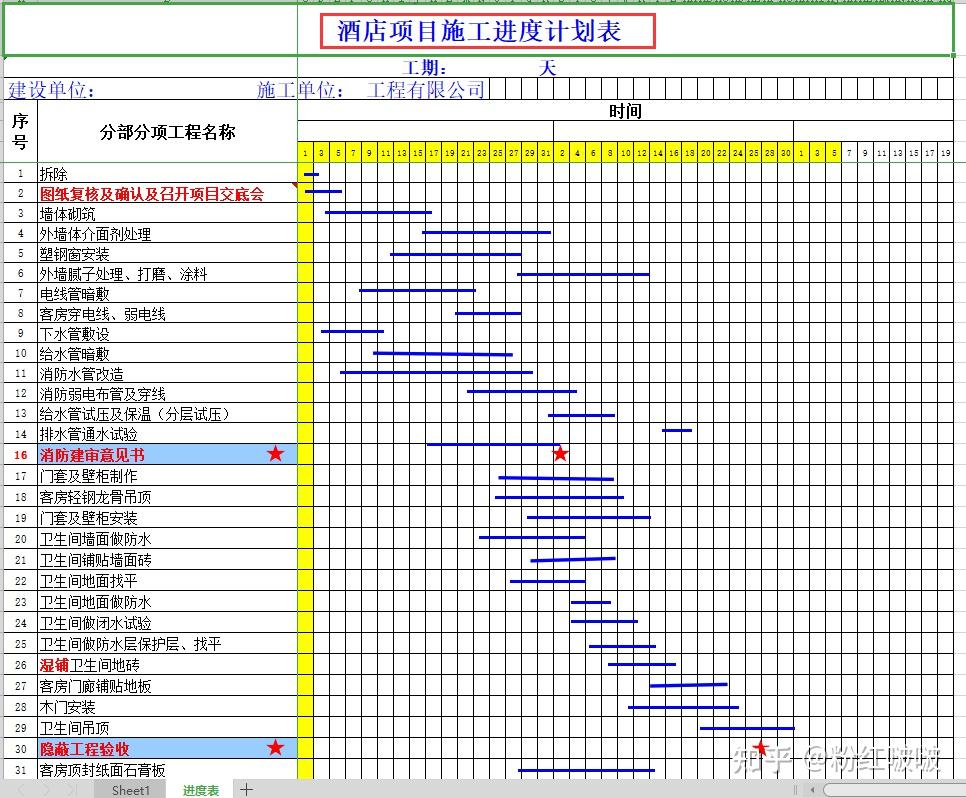Click the 序号 header cell
Image resolution: width=966 pixels, height=798 pixels.
pos(18,131)
